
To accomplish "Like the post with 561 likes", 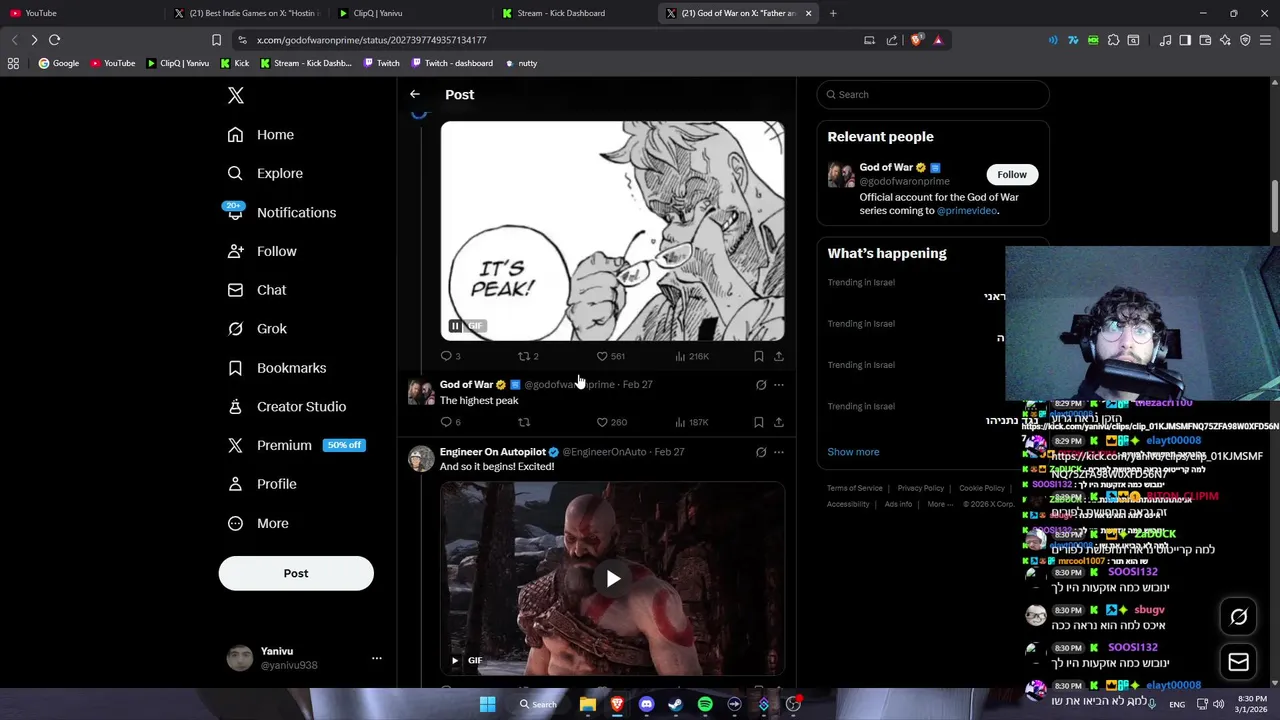I will (x=610, y=356).
